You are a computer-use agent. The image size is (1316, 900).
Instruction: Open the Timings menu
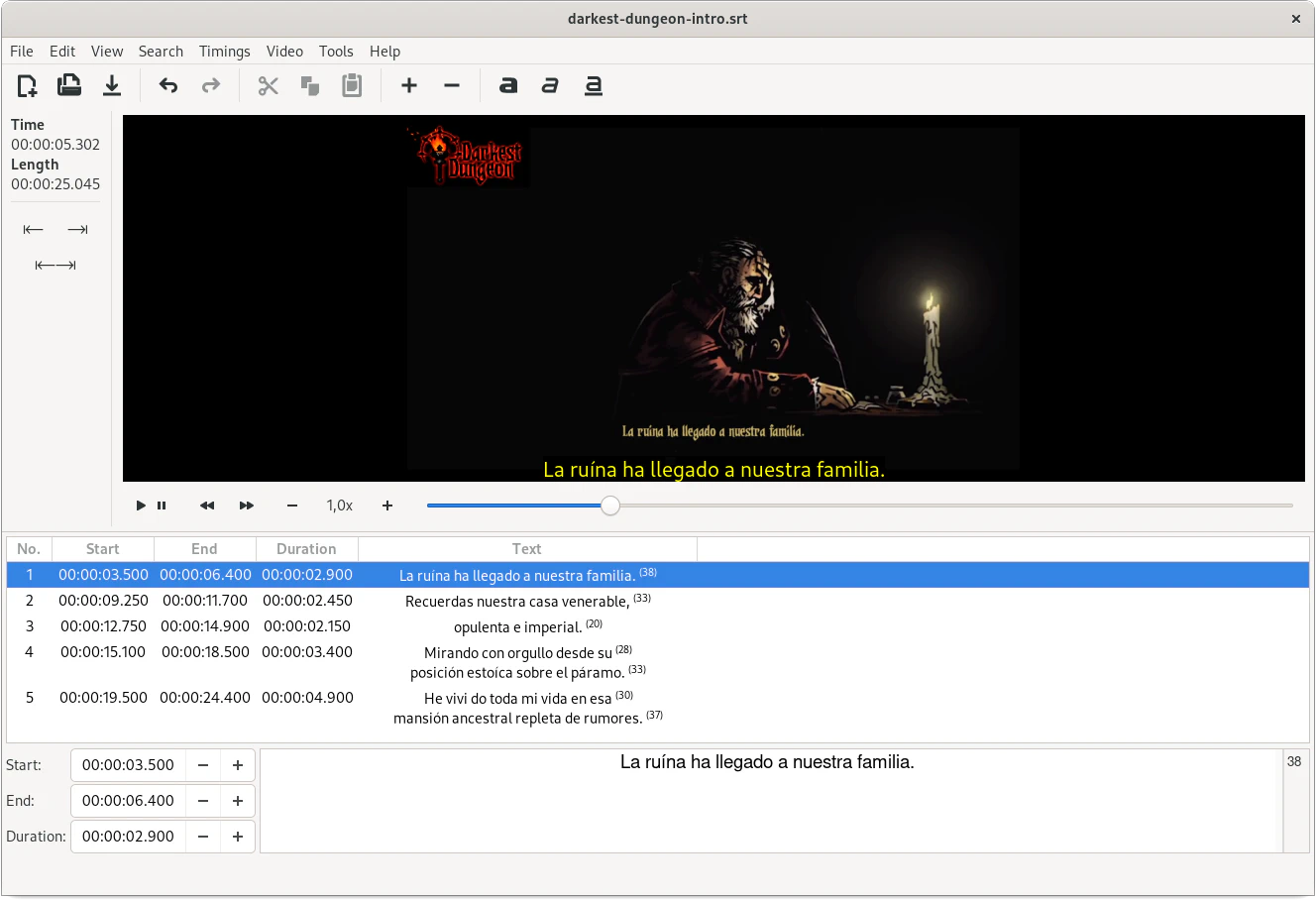[x=224, y=51]
